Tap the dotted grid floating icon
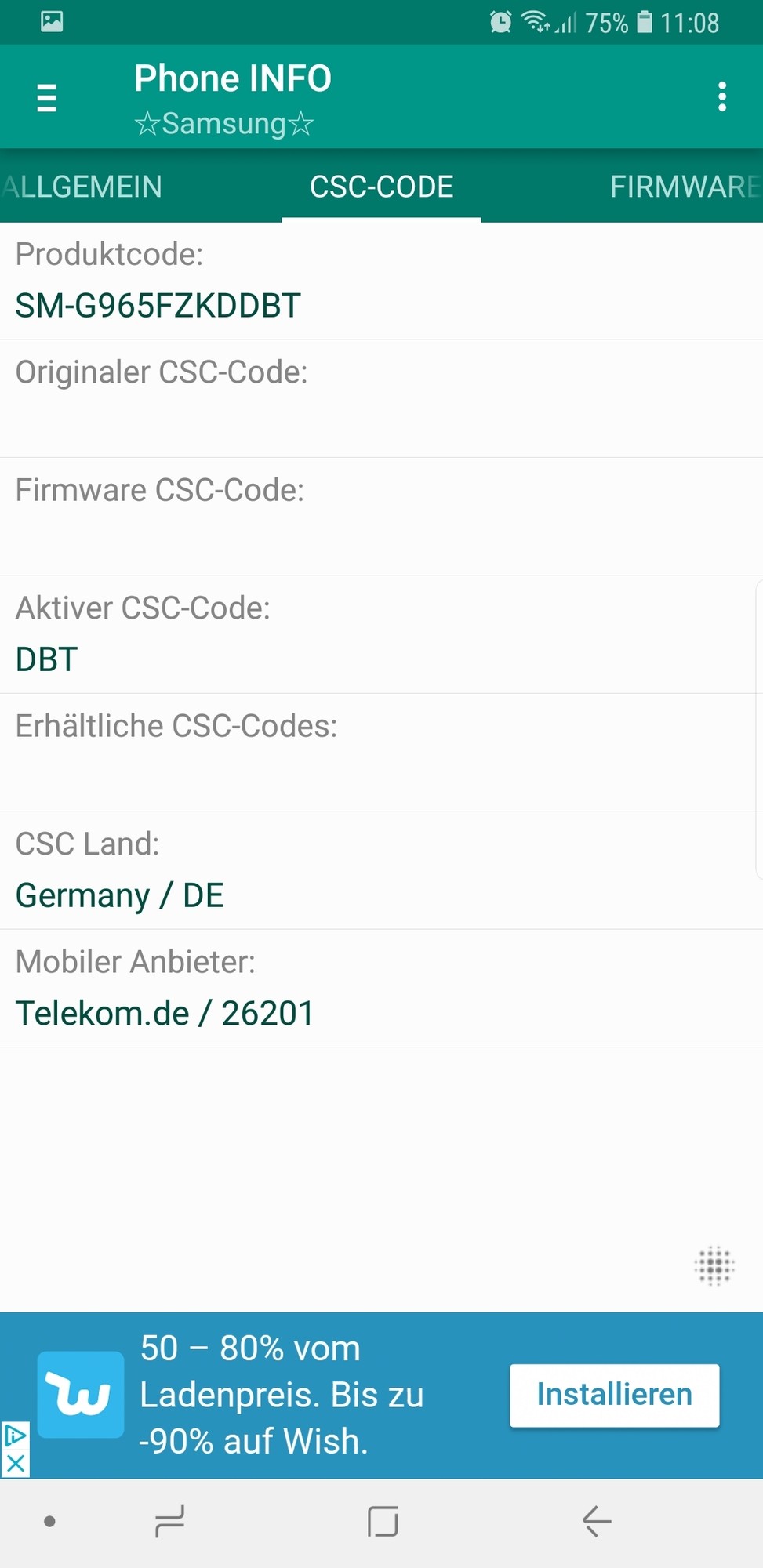This screenshot has height=1568, width=763. (x=714, y=1265)
